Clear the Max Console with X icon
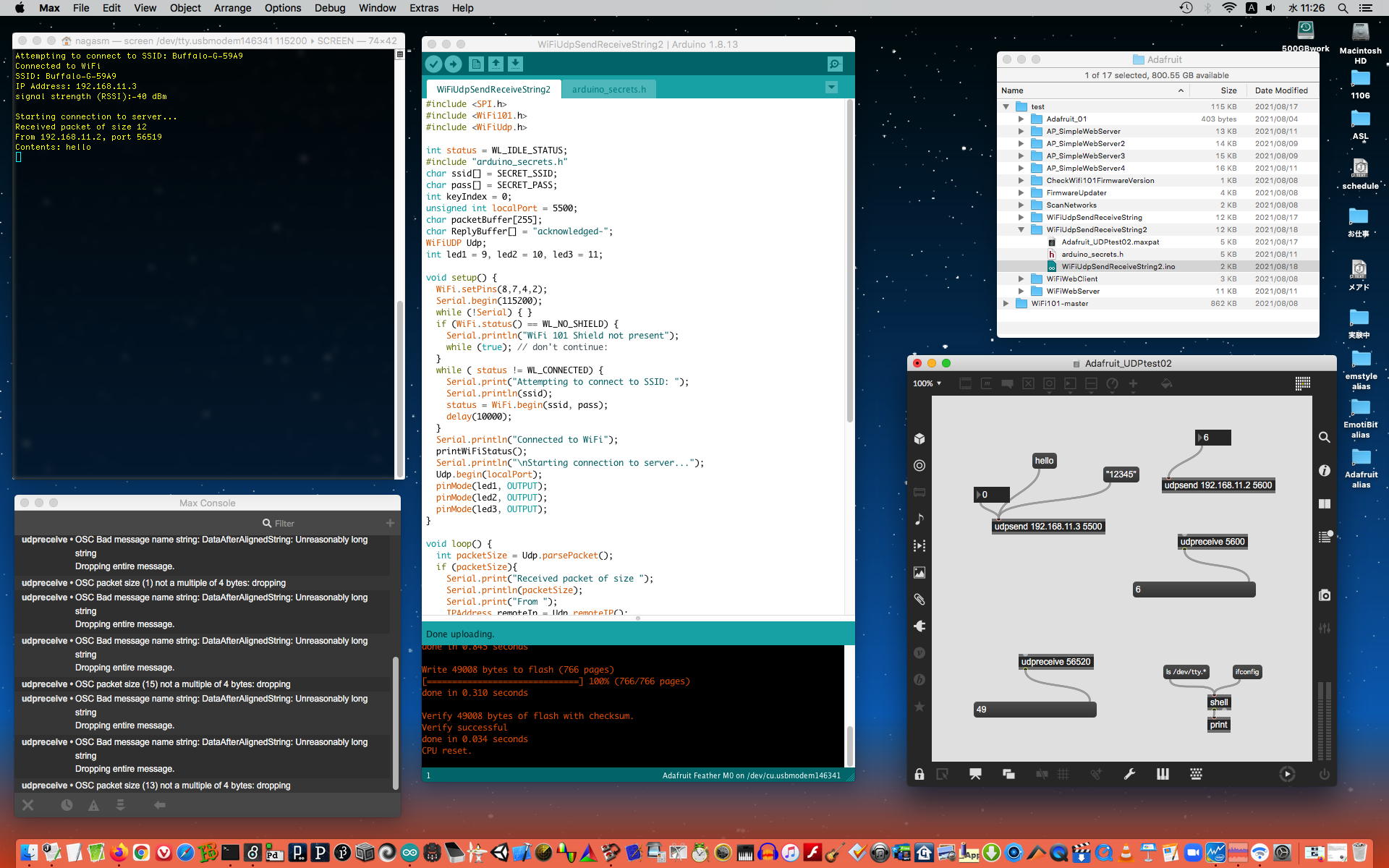This screenshot has width=1389, height=868. 27,805
